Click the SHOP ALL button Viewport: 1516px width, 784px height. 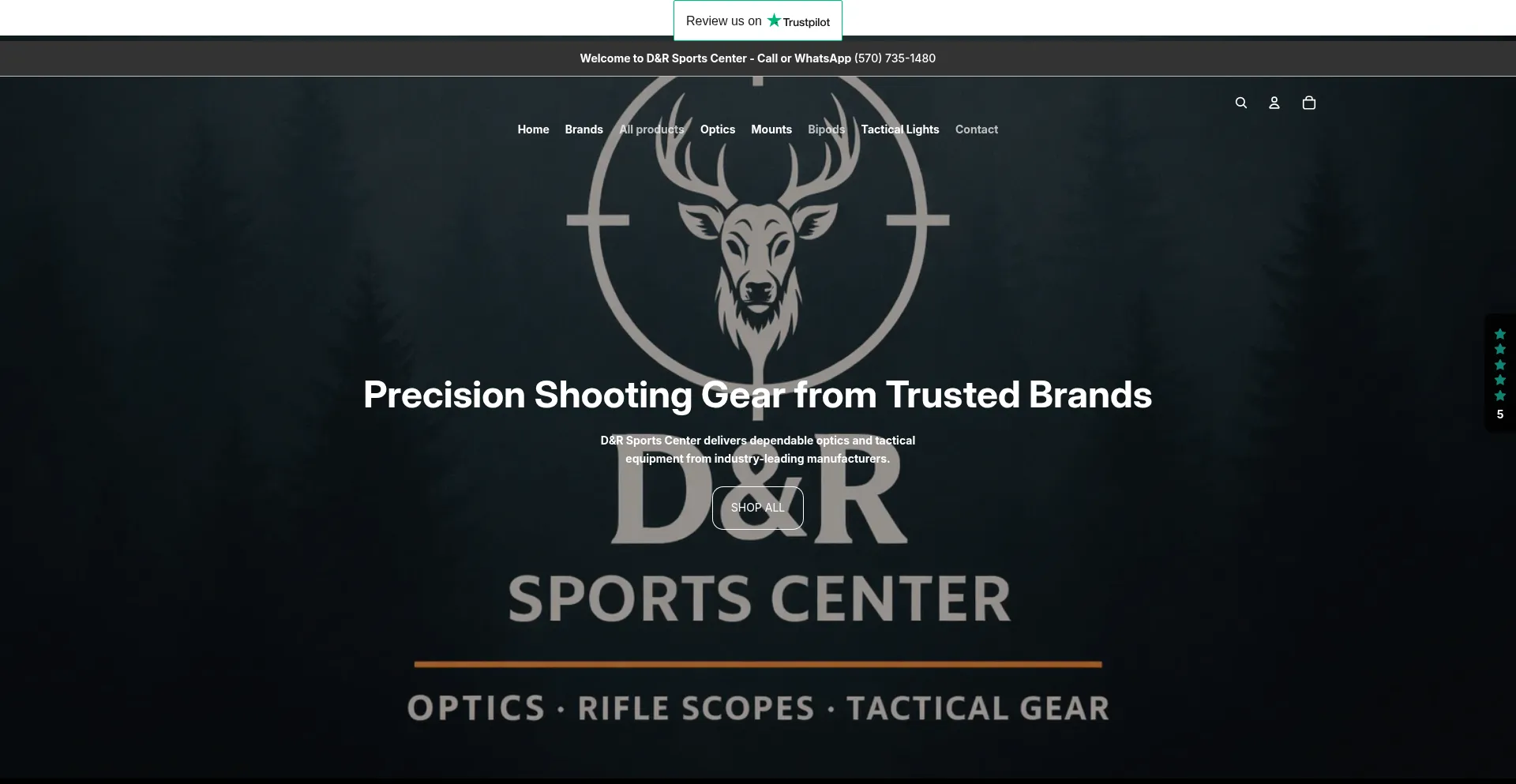point(757,508)
